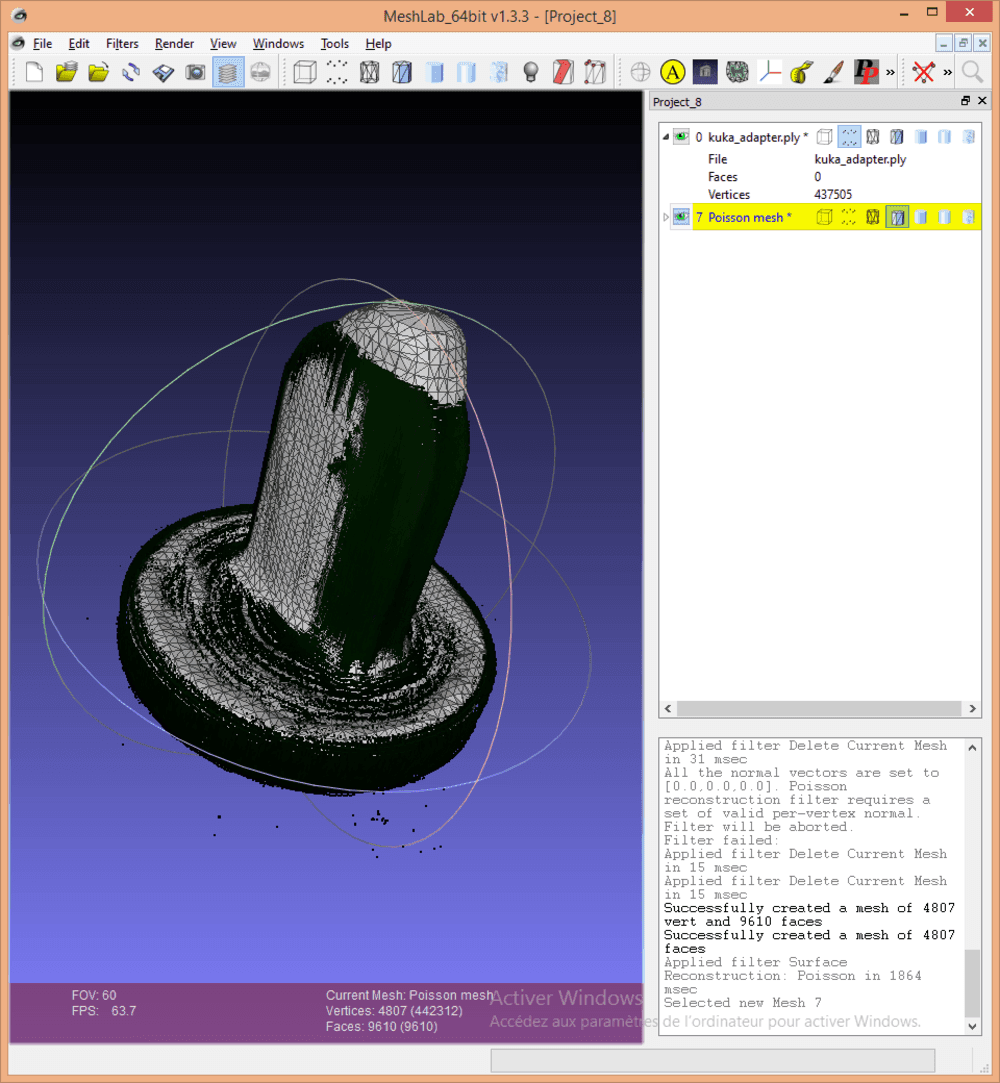The height and width of the screenshot is (1083, 1000).
Task: Click the Save Snapshot camera icon
Action: tap(195, 72)
